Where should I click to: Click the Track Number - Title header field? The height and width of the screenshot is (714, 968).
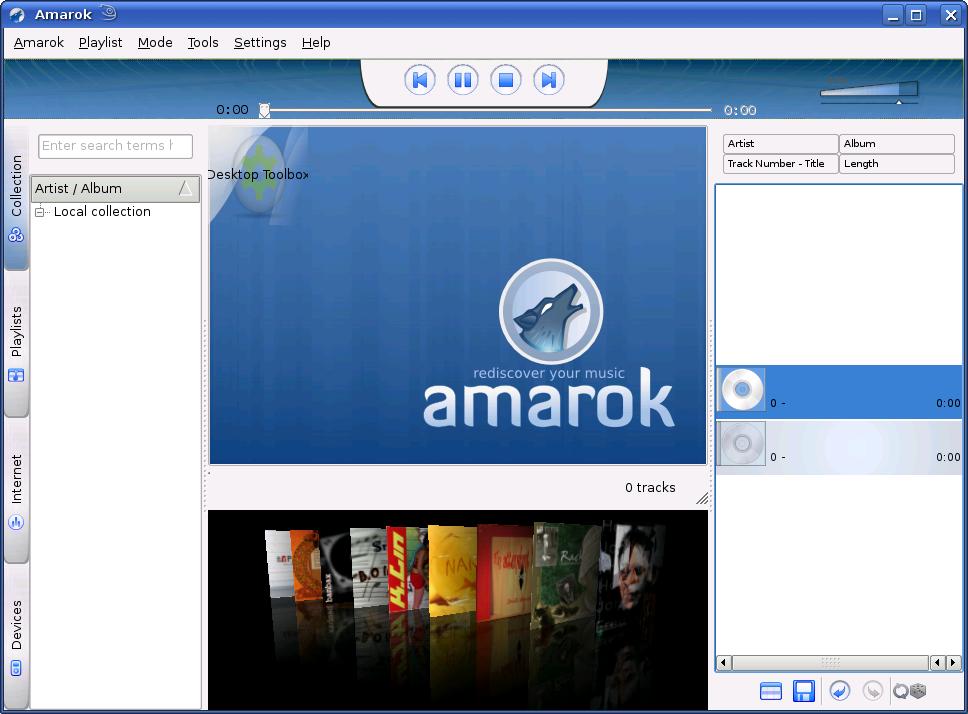coord(780,164)
